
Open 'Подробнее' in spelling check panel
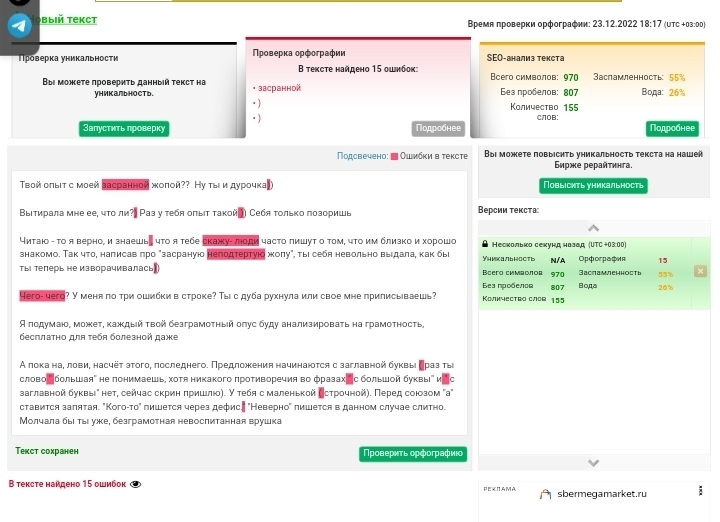(x=438, y=128)
